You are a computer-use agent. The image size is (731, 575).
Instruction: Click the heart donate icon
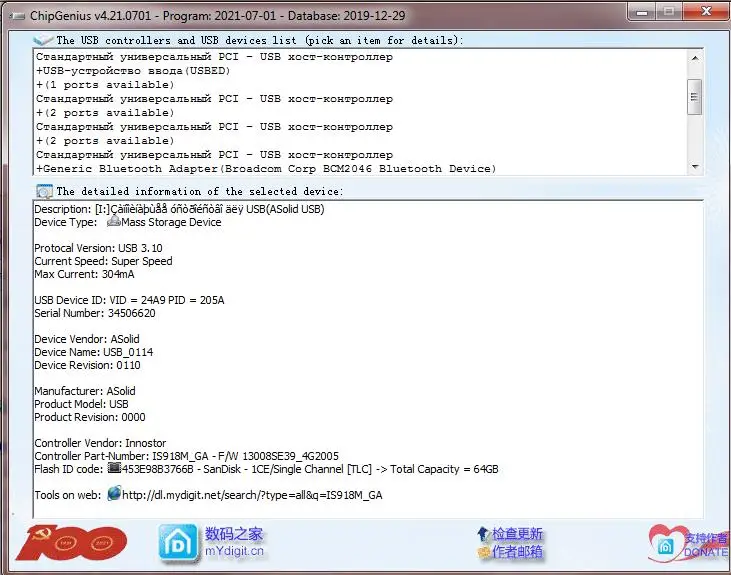pyautogui.click(x=667, y=543)
